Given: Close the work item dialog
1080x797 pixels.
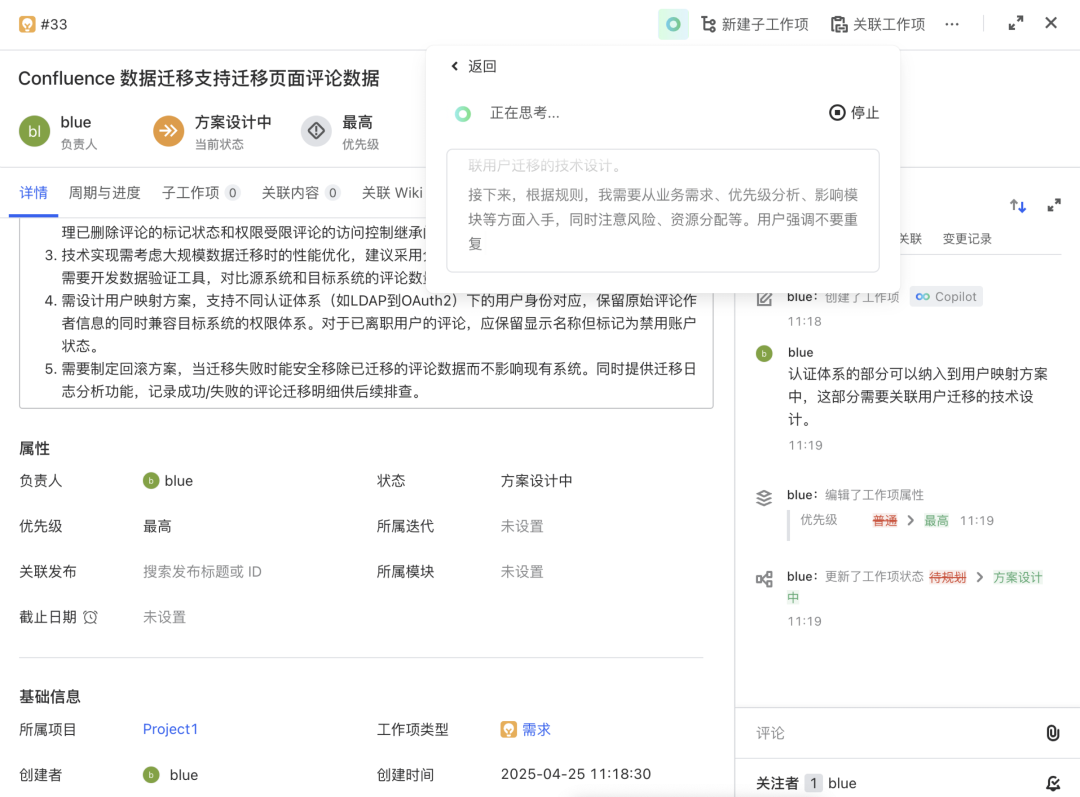Looking at the screenshot, I should point(1050,23).
